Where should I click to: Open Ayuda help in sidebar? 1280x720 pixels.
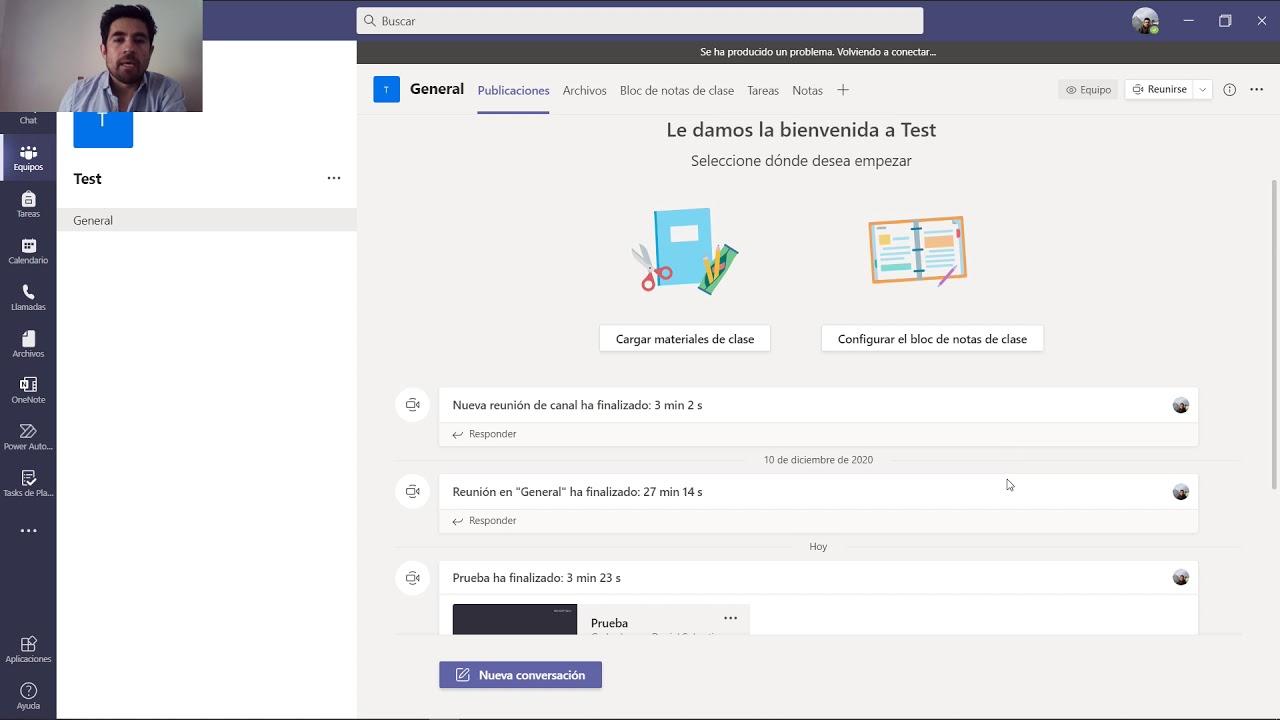(28, 696)
